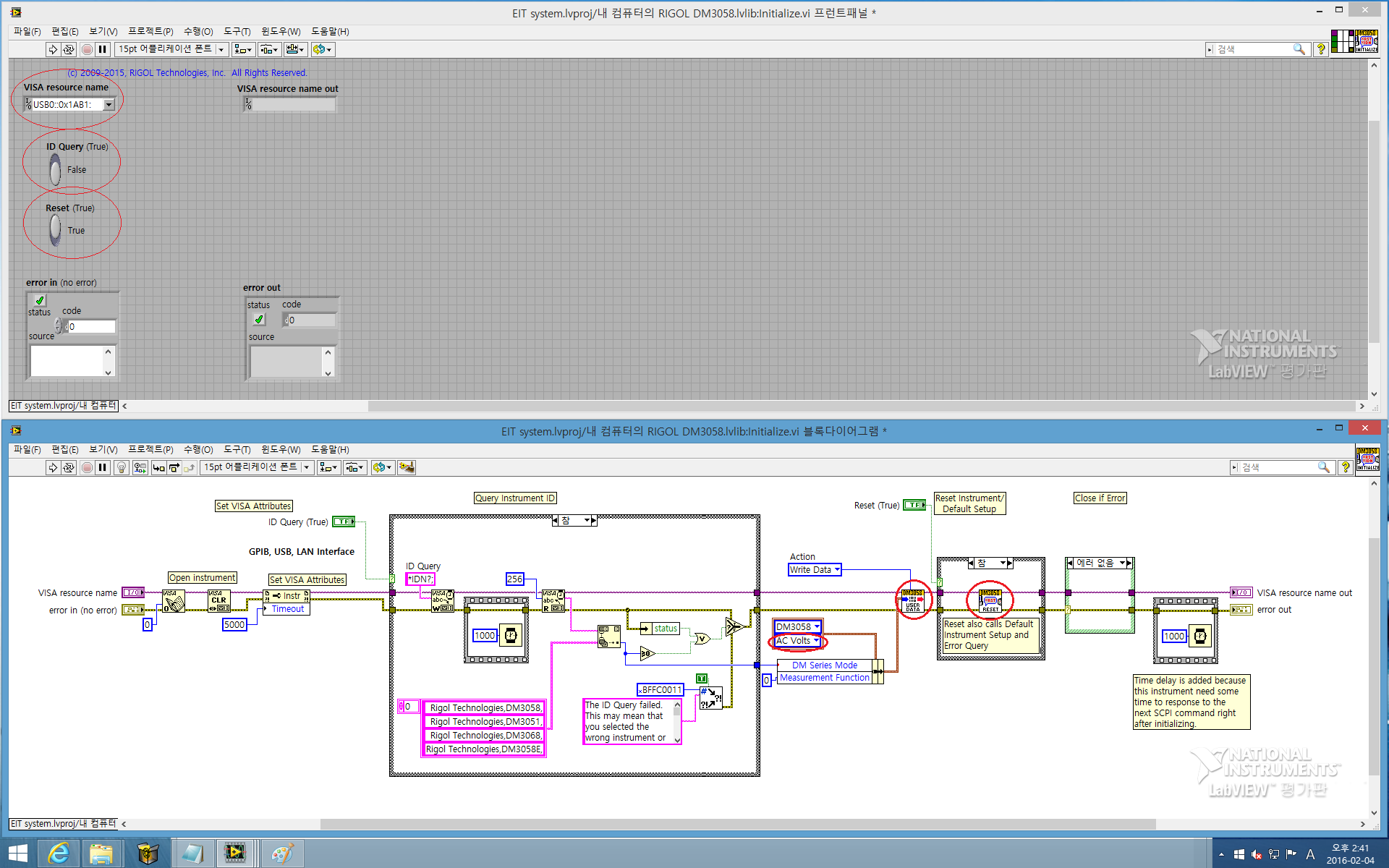Click Match Pattern node below status
This screenshot has width=1389, height=868.
pyautogui.click(x=609, y=637)
